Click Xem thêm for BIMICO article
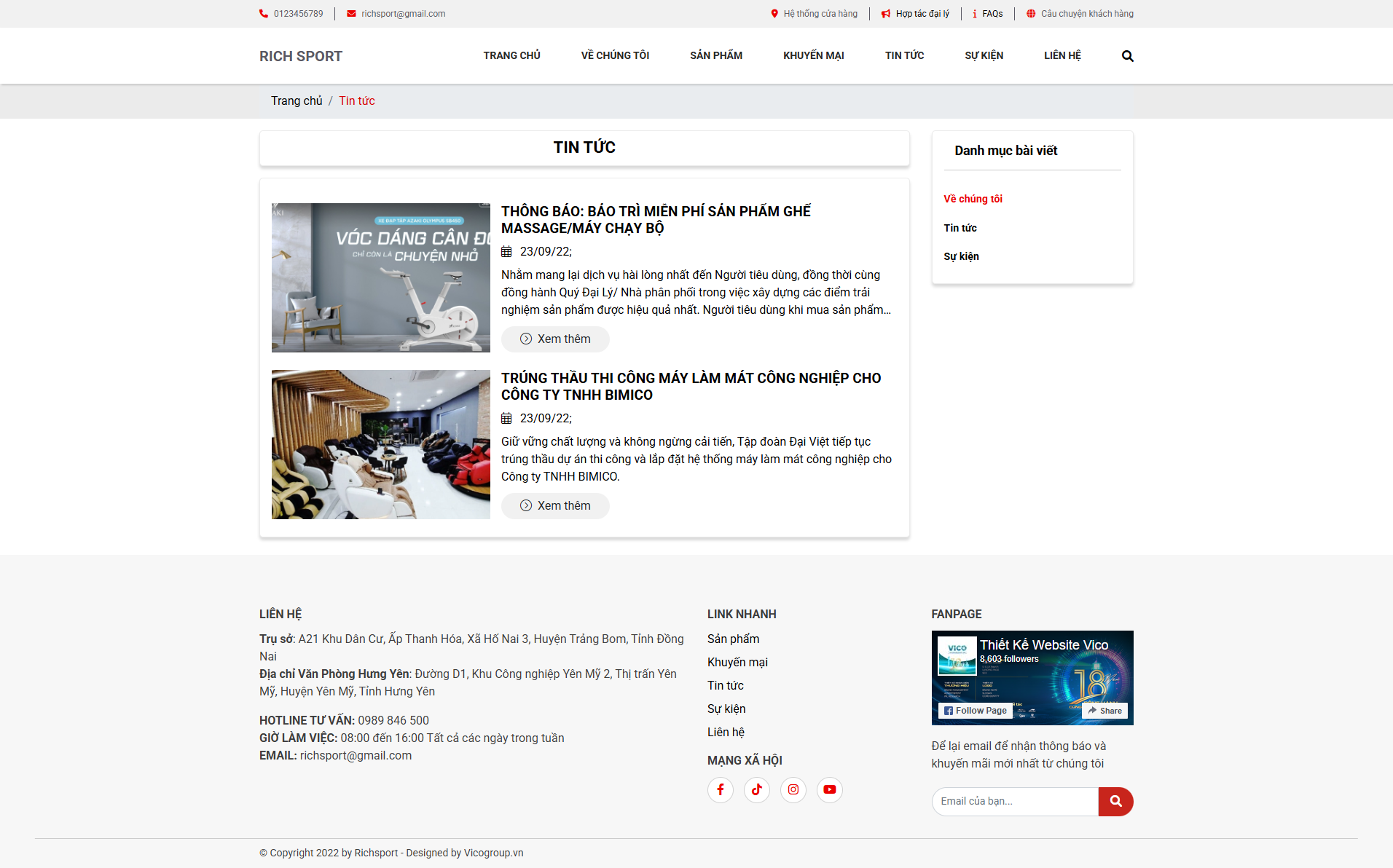The height and width of the screenshot is (868, 1393). point(555,505)
